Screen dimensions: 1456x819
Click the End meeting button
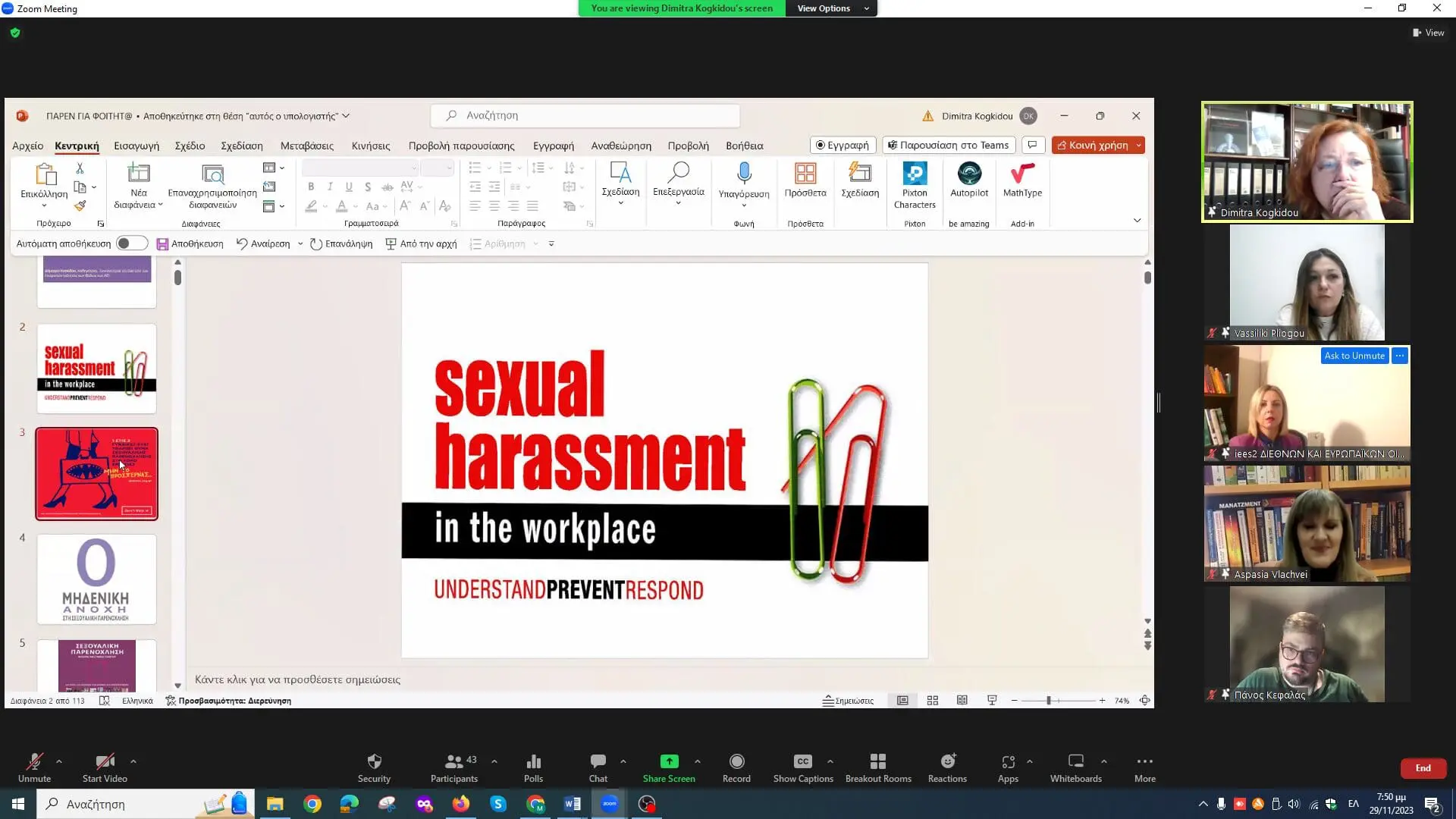pos(1422,767)
